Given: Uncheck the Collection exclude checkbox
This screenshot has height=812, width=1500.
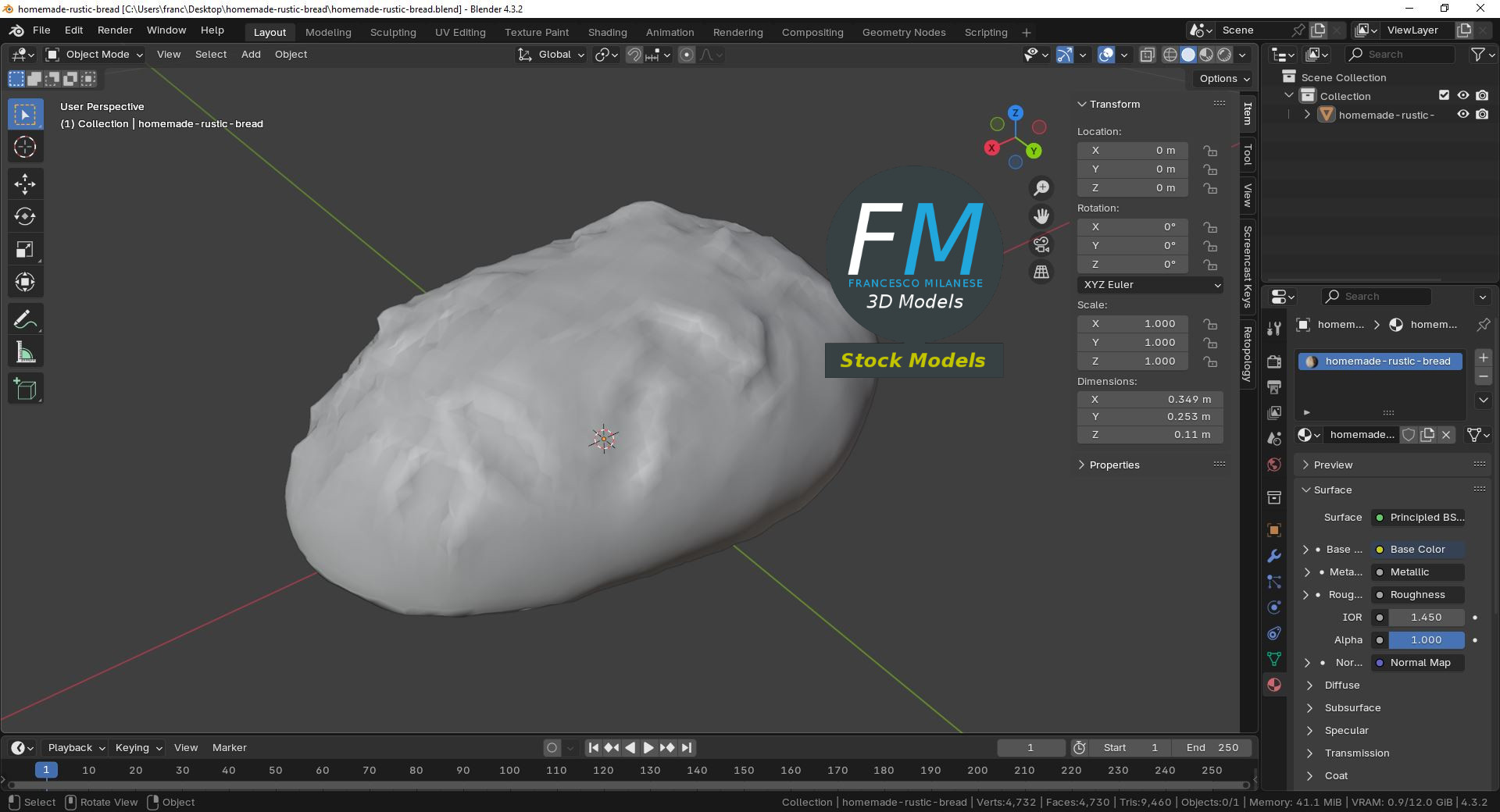Looking at the screenshot, I should (x=1445, y=96).
